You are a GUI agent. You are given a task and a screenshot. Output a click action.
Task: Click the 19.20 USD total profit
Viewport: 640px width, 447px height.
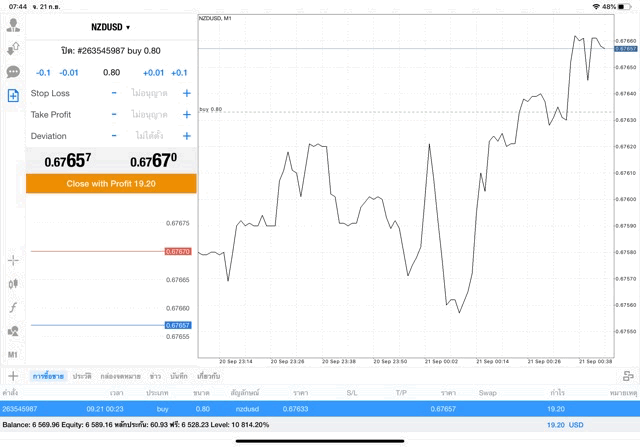tap(565, 425)
